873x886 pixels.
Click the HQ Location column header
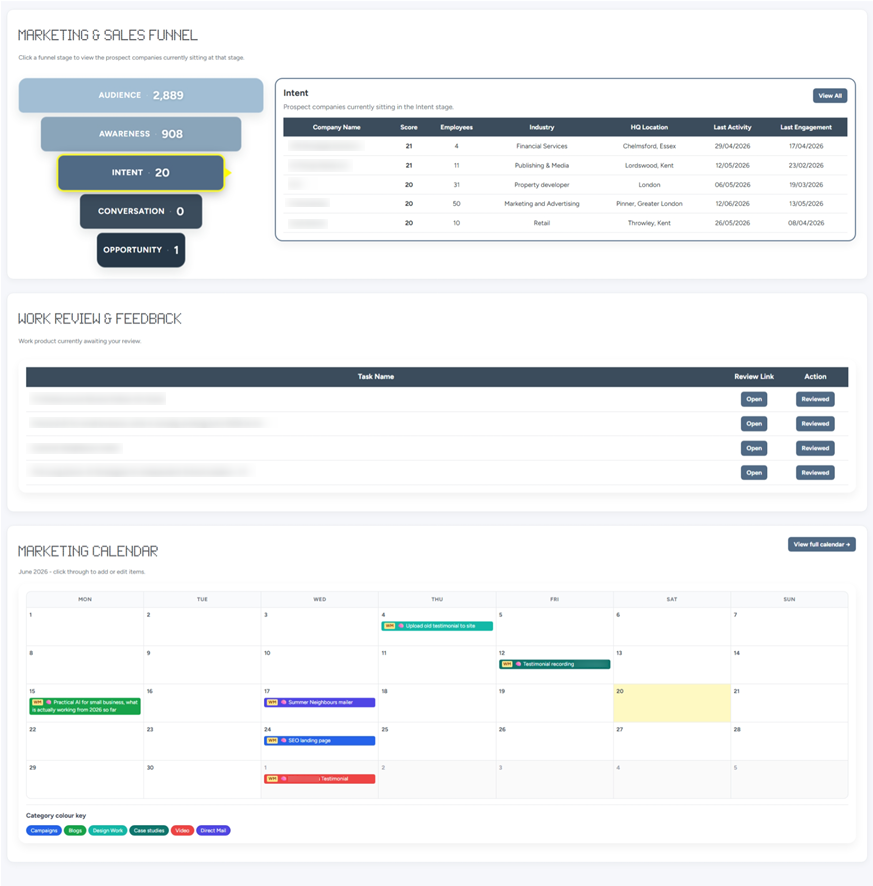coord(649,127)
